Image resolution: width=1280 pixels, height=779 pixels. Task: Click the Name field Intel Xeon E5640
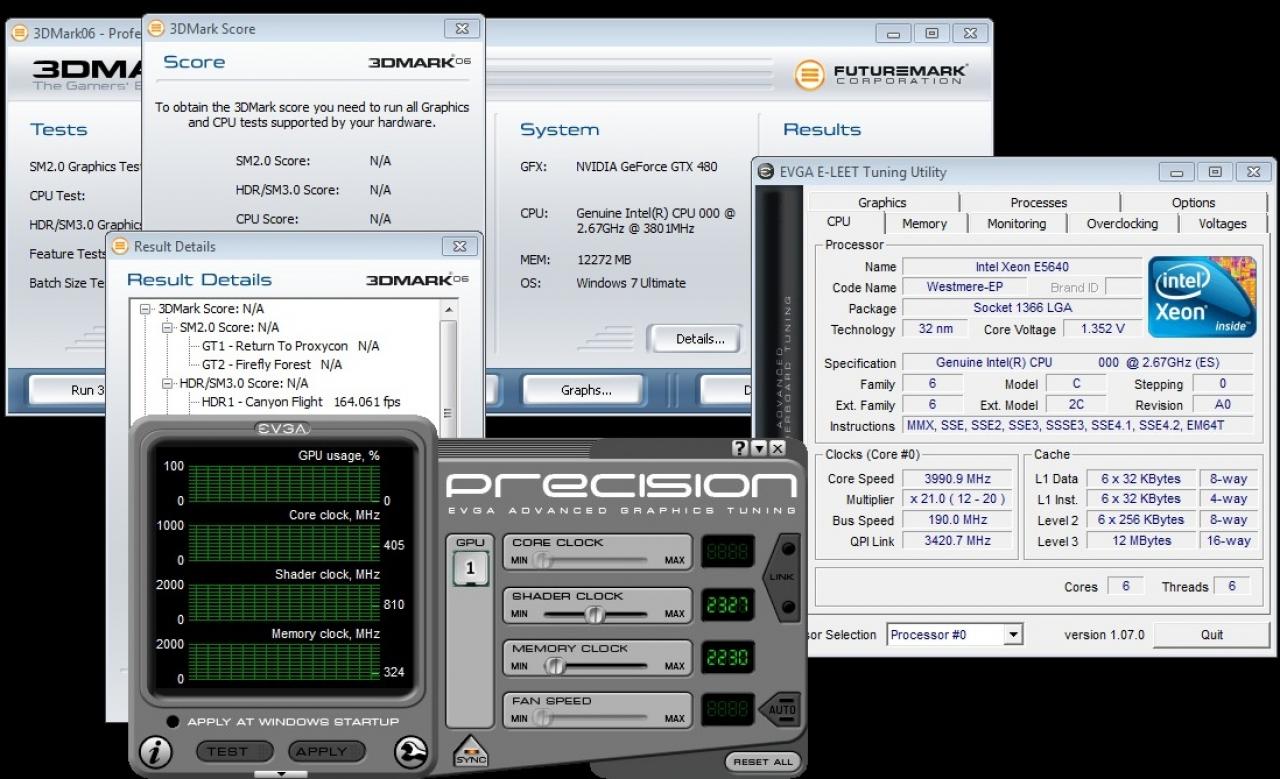pos(1022,267)
